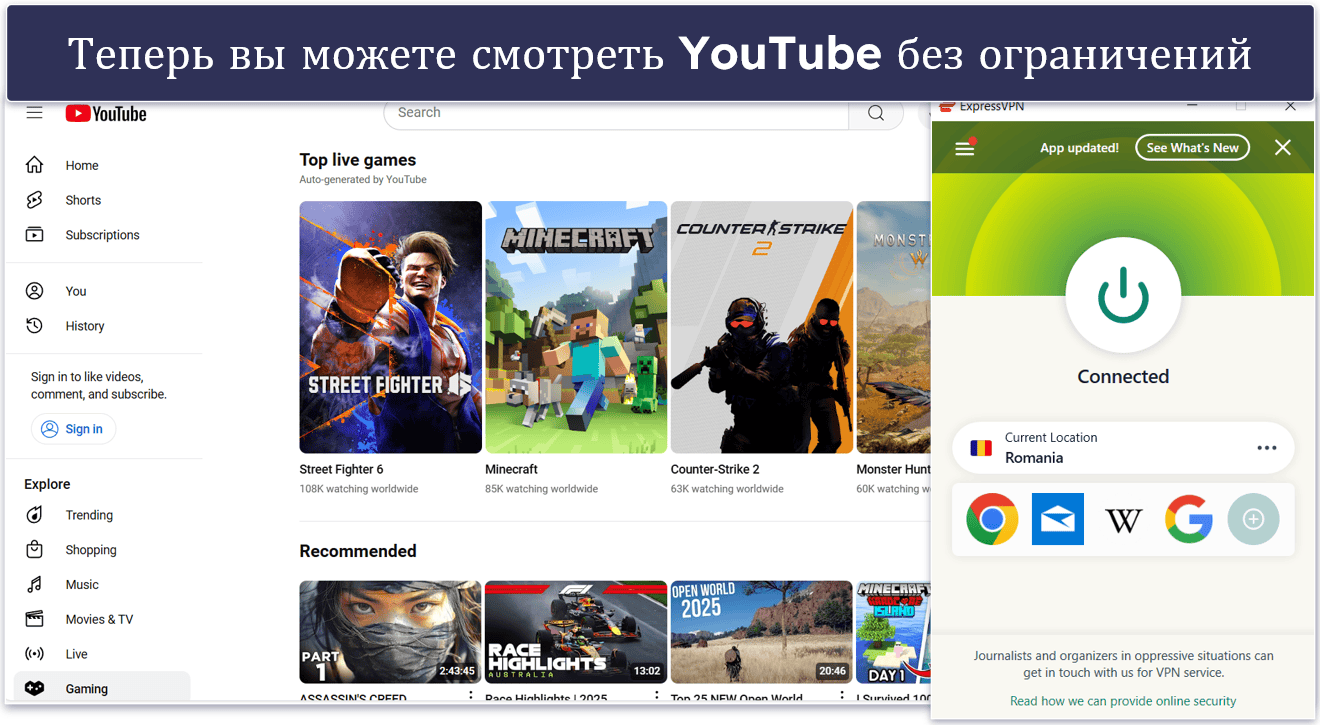Play the F1 Race Highlights video thumbnail
The height and width of the screenshot is (725, 1320).
coord(576,632)
